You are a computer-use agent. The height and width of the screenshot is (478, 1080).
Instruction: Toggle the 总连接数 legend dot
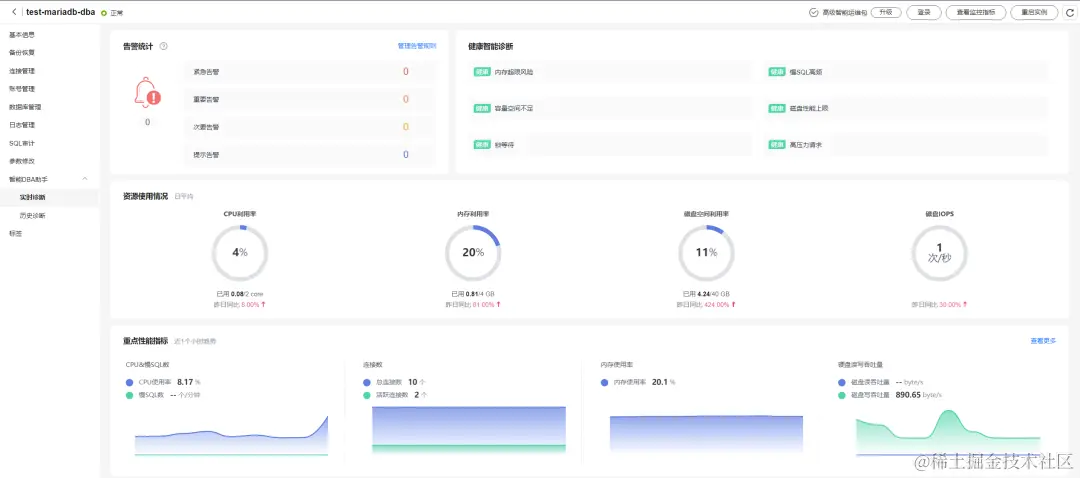click(367, 382)
